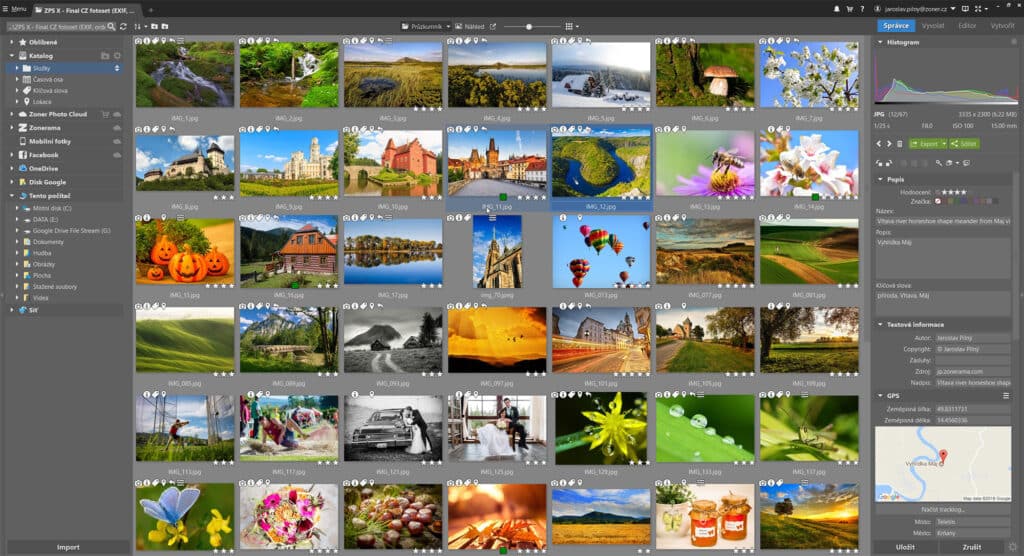Click the search magnifier in the path bar
Viewport: 1024px width, 556px height.
(111, 27)
